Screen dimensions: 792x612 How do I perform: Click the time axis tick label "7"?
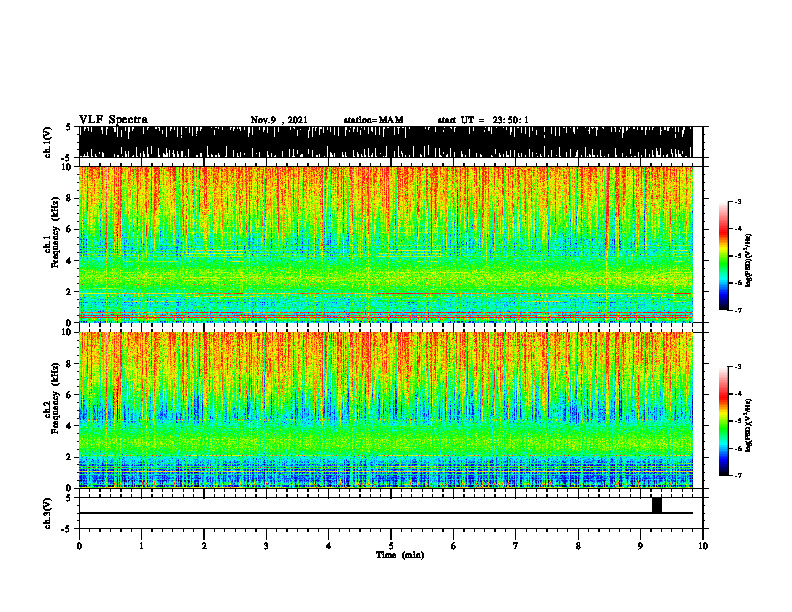[x=516, y=546]
